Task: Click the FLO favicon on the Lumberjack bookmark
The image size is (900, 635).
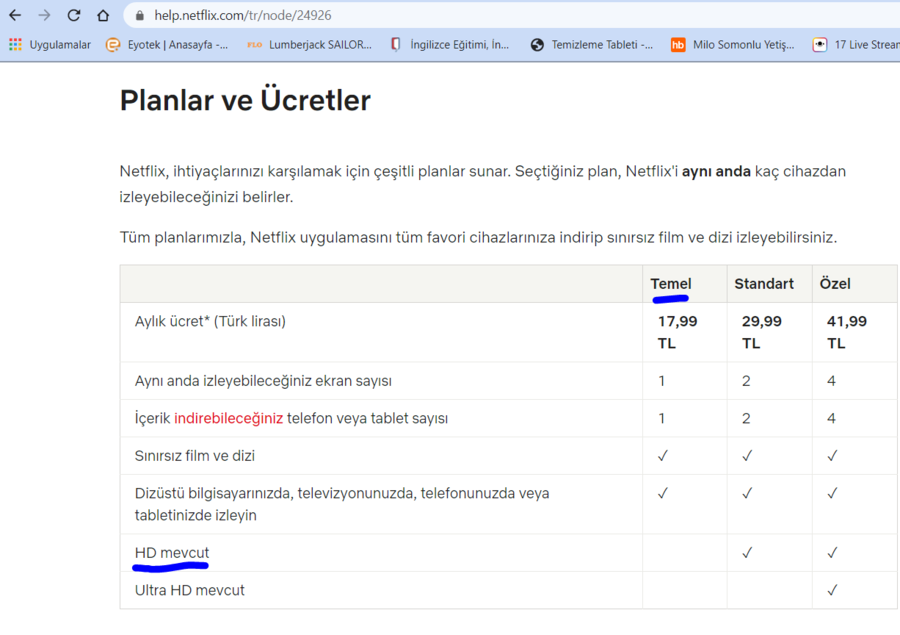Action: (x=254, y=45)
